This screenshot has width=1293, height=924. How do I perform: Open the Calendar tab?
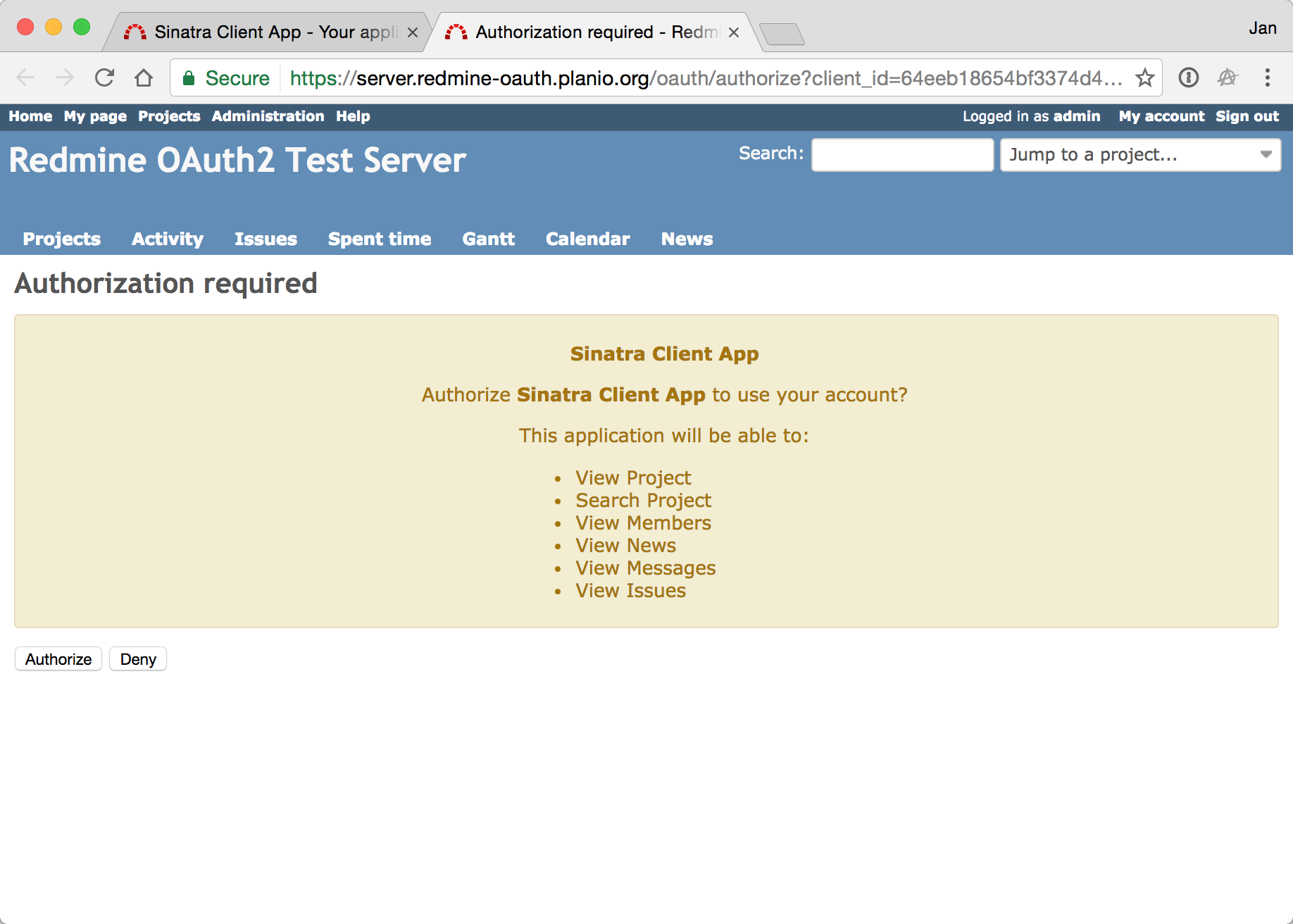click(x=587, y=239)
